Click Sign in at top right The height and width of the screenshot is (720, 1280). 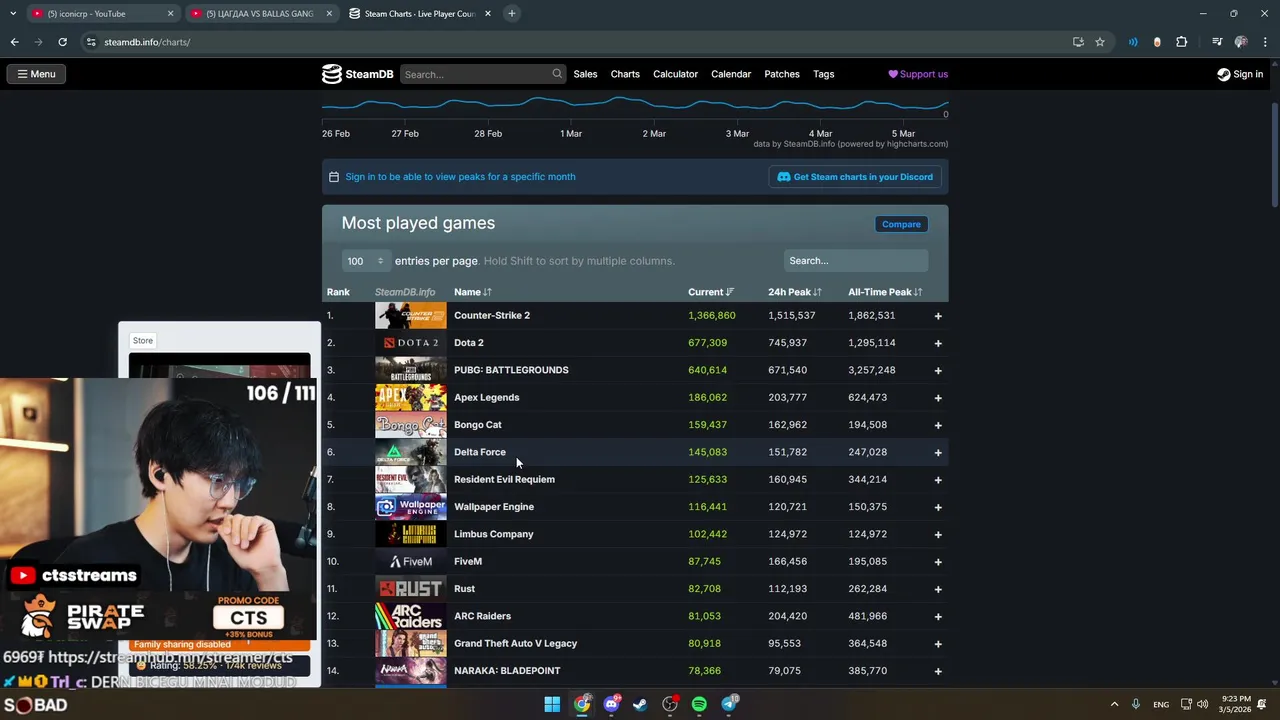pyautogui.click(x=1240, y=74)
